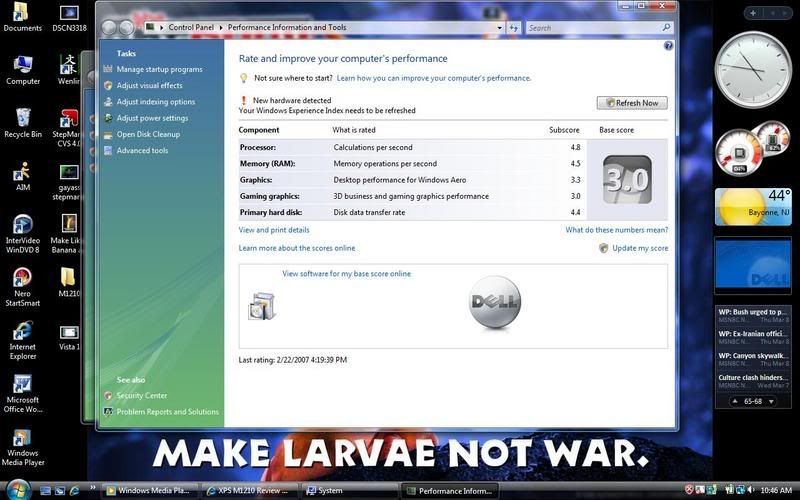Click Control Panel in the breadcrumb
Screen dimensions: 800x500
(x=191, y=28)
